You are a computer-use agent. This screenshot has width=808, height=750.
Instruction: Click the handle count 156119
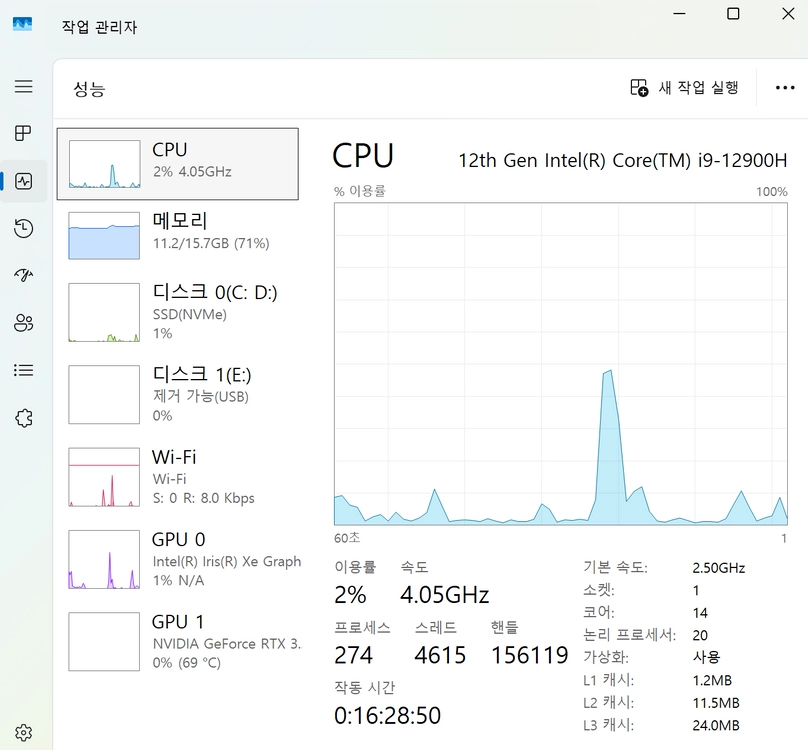pos(530,655)
